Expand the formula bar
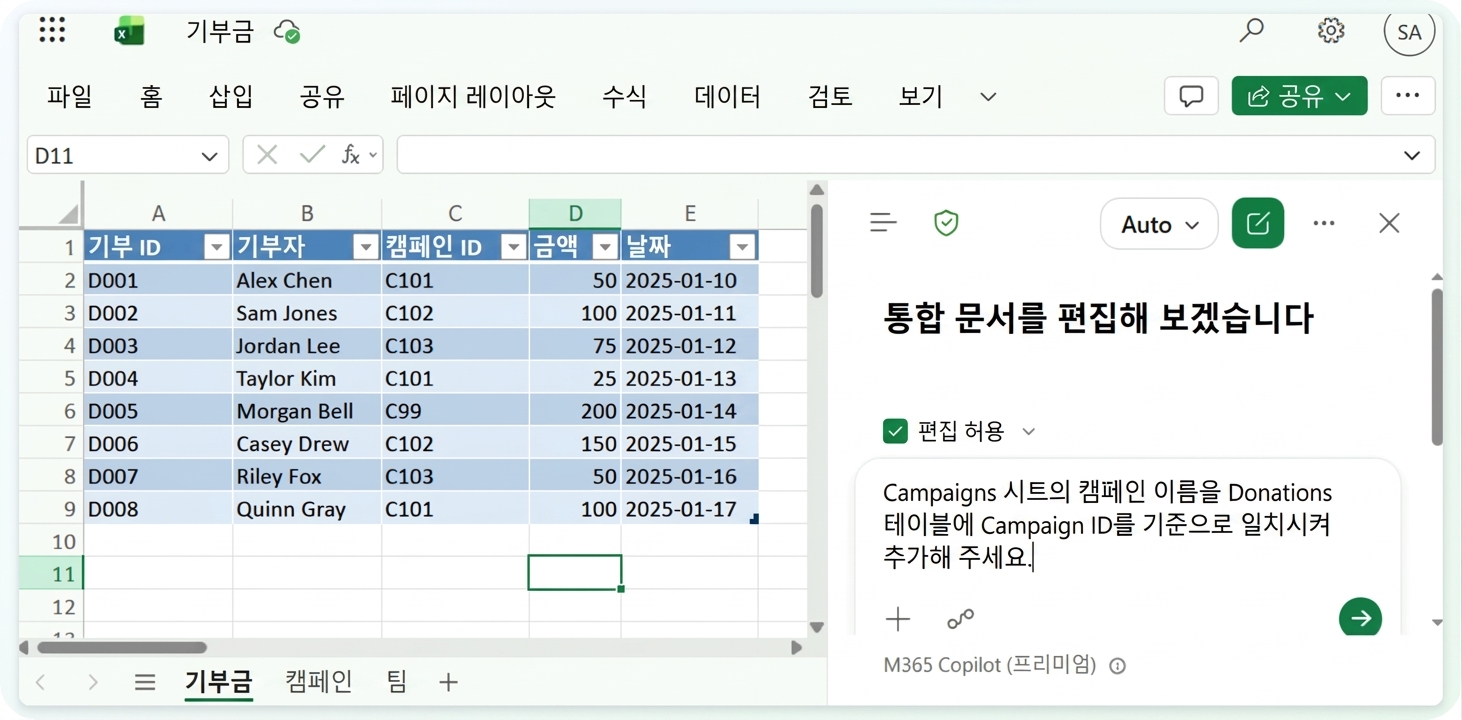The height and width of the screenshot is (720, 1462). [1412, 155]
